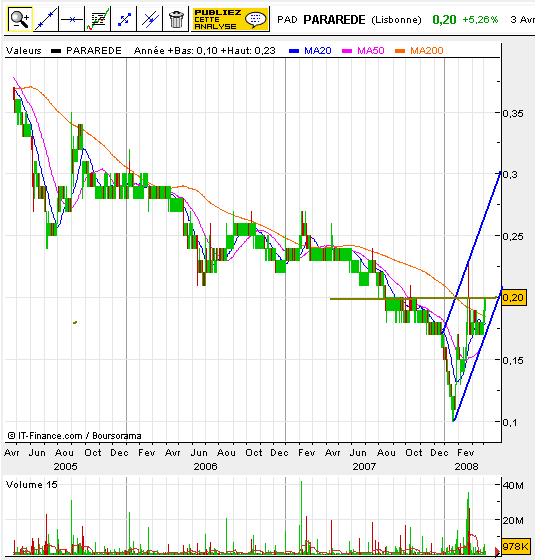
Task: Click the 0,35 price axis label
Action: coord(513,114)
